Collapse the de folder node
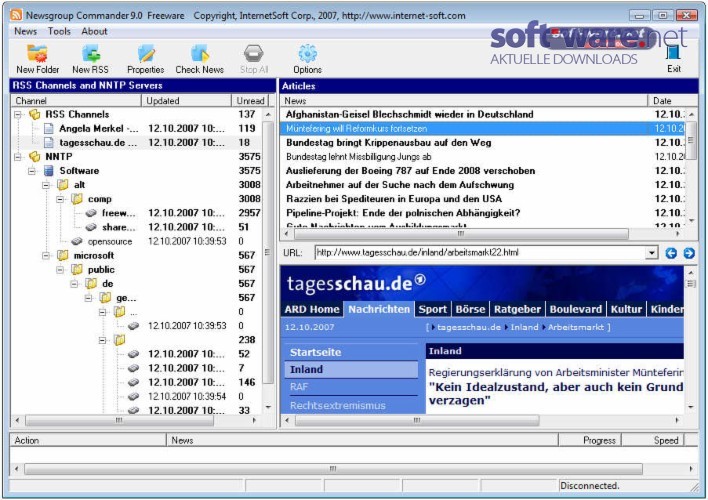 74,284
